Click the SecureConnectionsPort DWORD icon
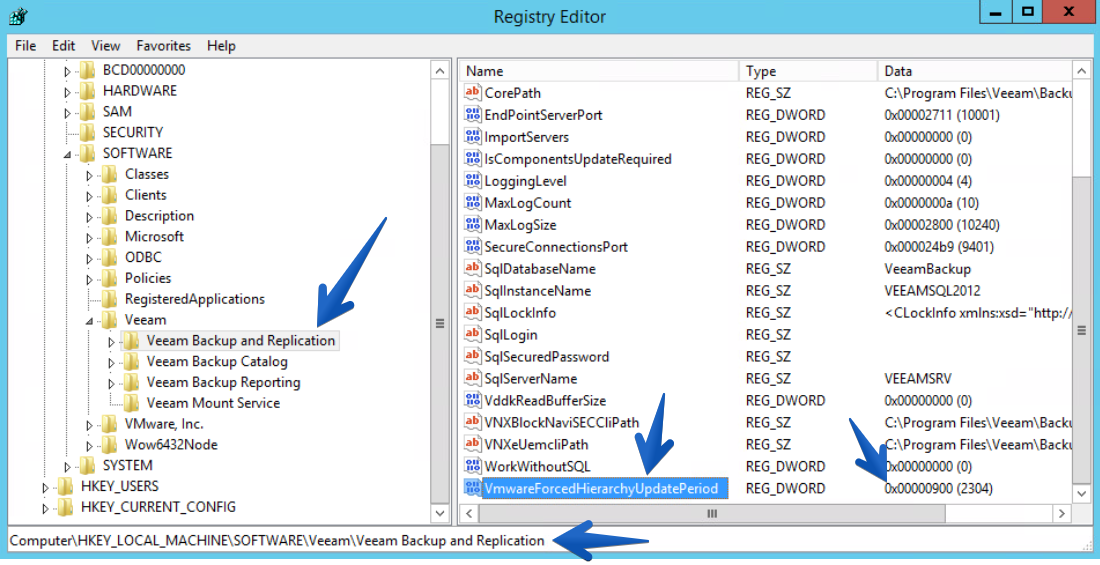The height and width of the screenshot is (565, 1100). (x=473, y=246)
